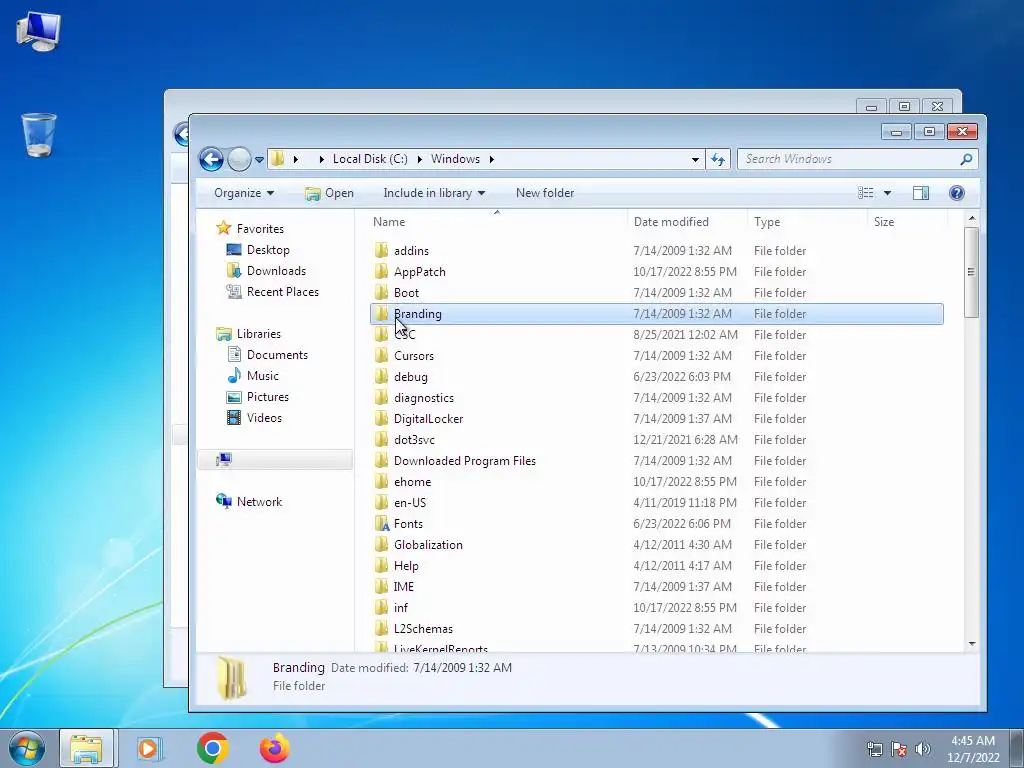Select the en-US folder
The image size is (1024, 768).
point(409,503)
